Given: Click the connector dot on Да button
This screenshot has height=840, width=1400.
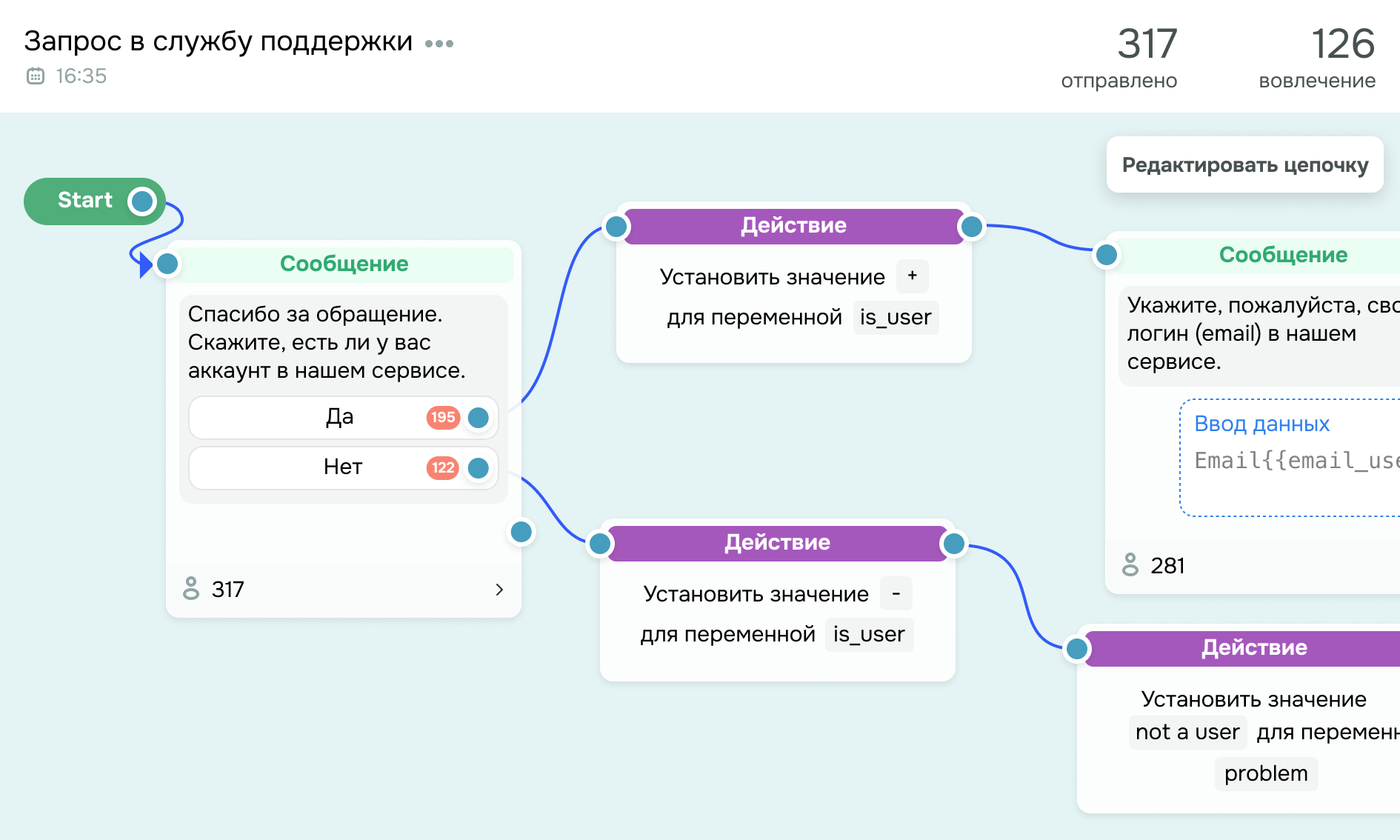Looking at the screenshot, I should [x=479, y=418].
